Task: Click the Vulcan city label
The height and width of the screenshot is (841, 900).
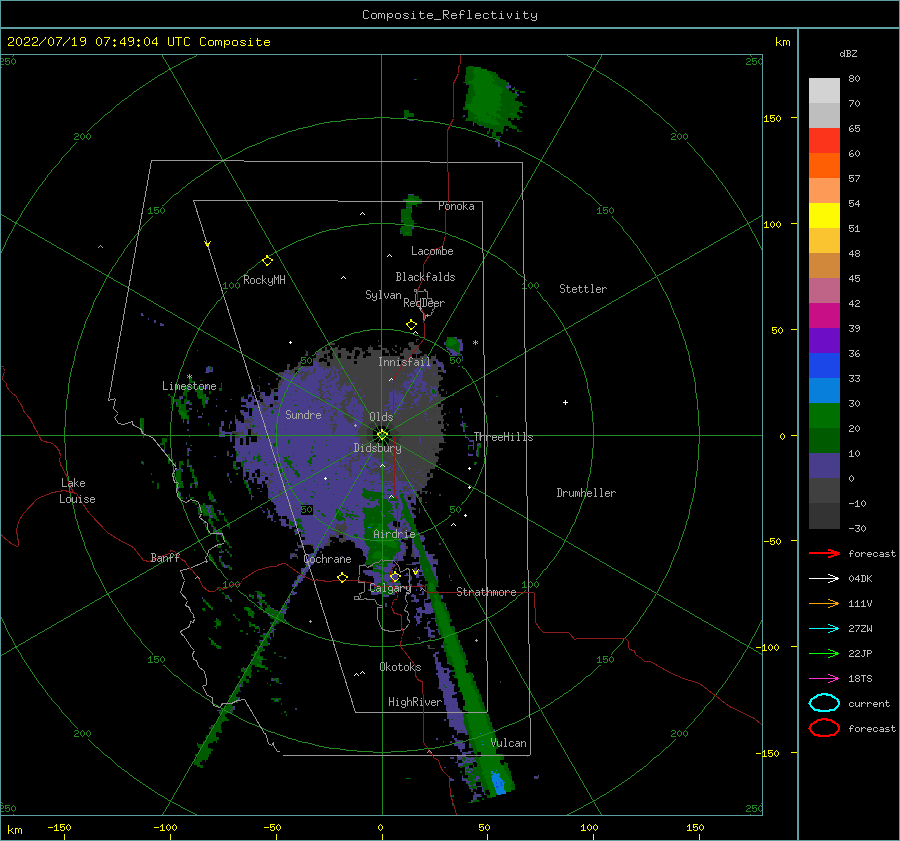Action: coord(508,743)
